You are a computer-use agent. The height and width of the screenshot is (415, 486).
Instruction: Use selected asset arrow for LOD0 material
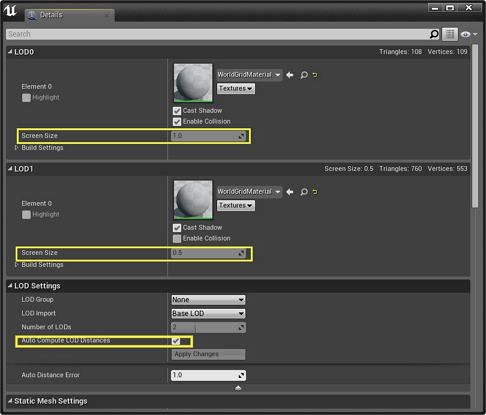coord(290,75)
